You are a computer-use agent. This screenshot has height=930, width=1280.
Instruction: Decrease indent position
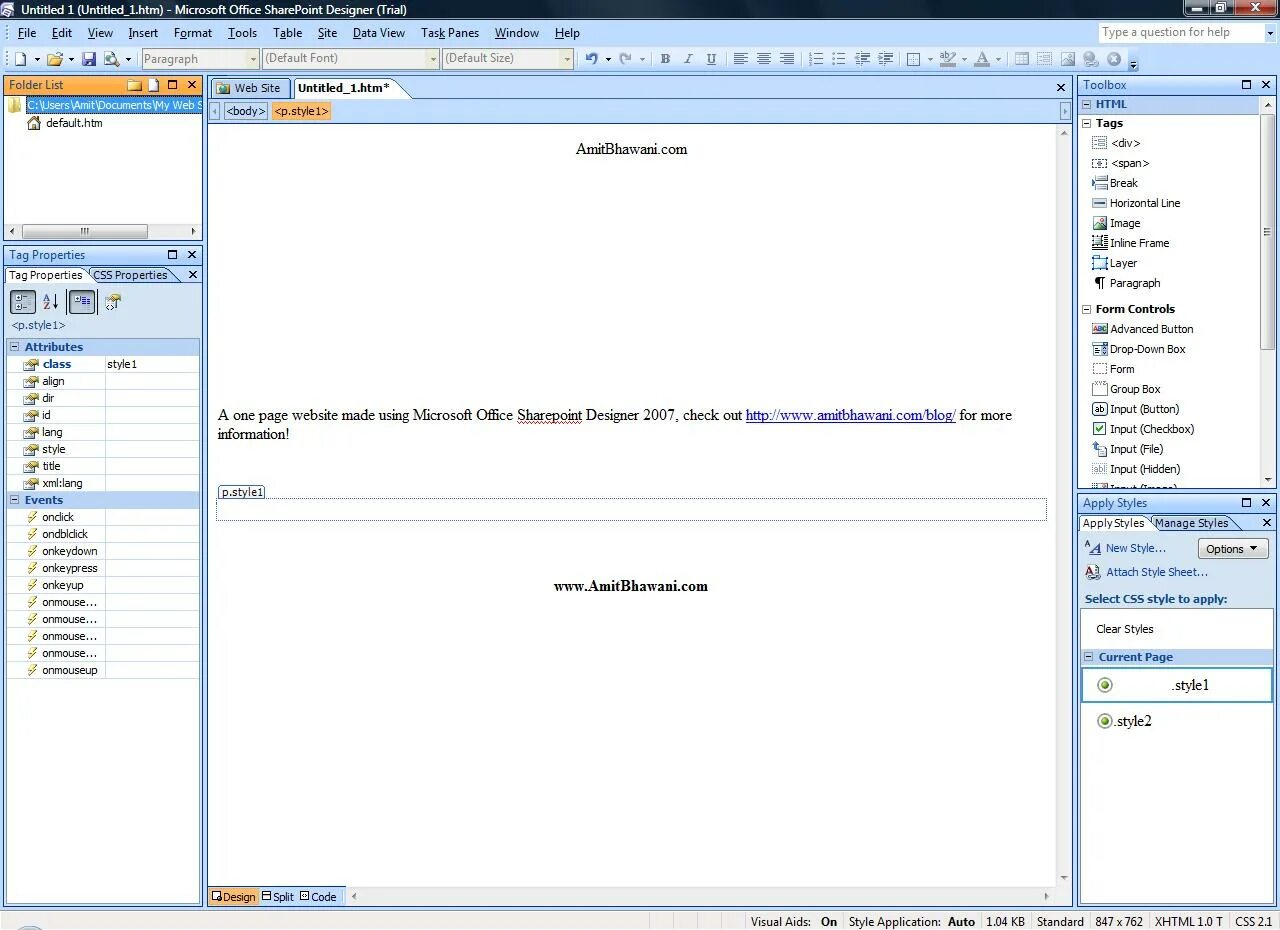click(x=862, y=59)
